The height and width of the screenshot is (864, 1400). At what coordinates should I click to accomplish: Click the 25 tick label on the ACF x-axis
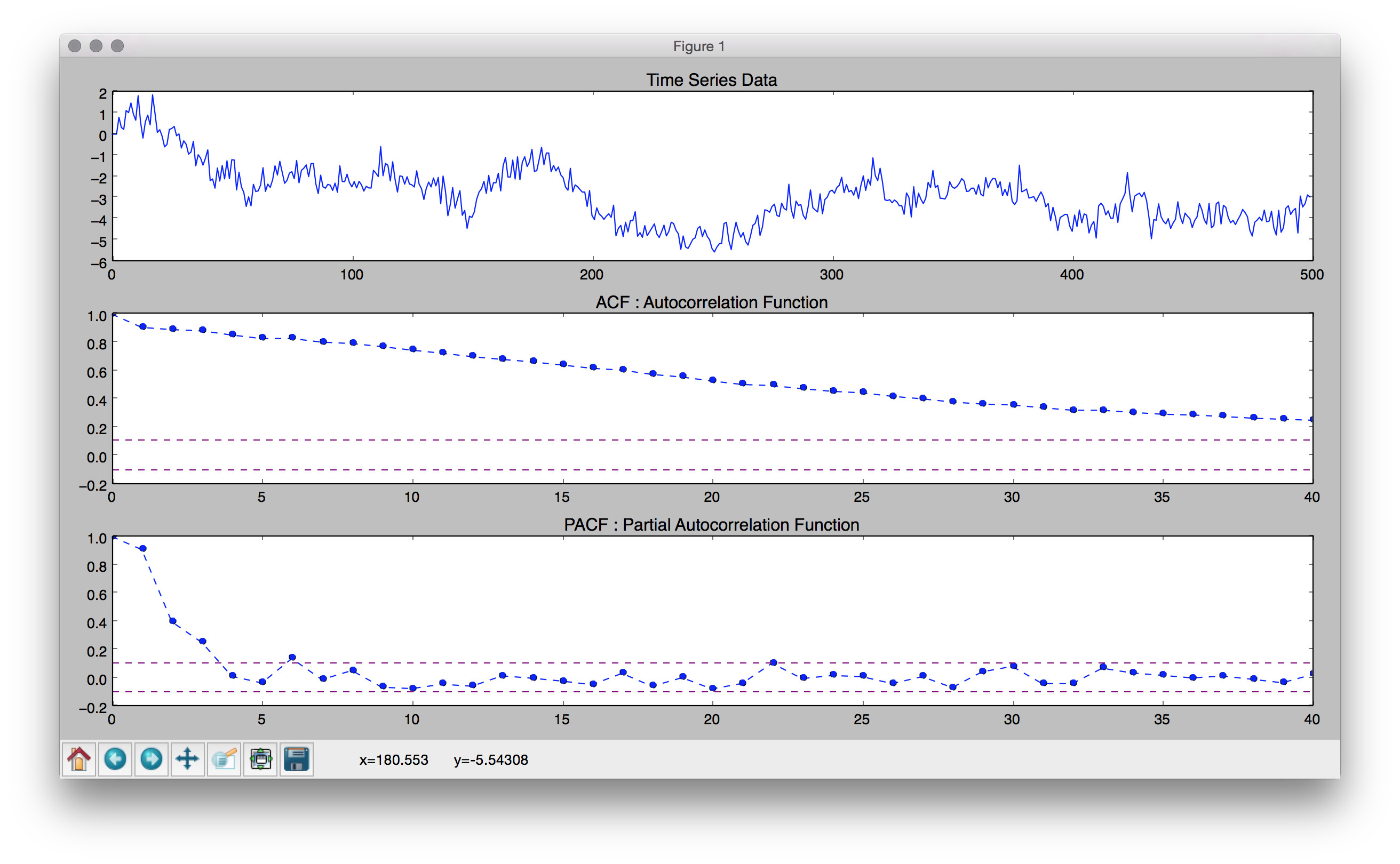click(x=862, y=497)
